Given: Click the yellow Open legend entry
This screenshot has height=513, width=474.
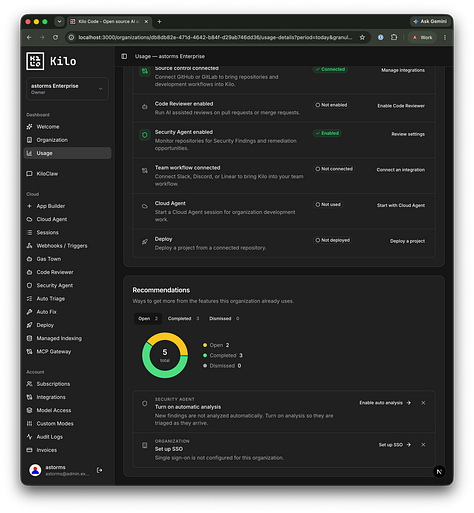Looking at the screenshot, I should point(216,345).
